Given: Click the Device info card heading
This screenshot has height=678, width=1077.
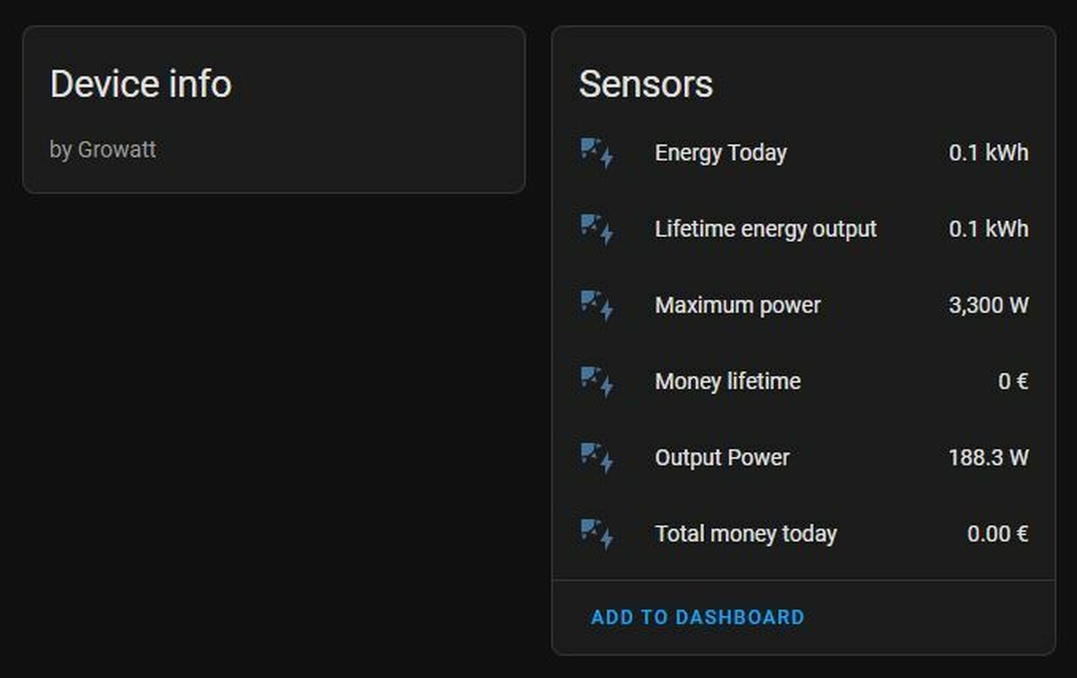Looking at the screenshot, I should [141, 84].
